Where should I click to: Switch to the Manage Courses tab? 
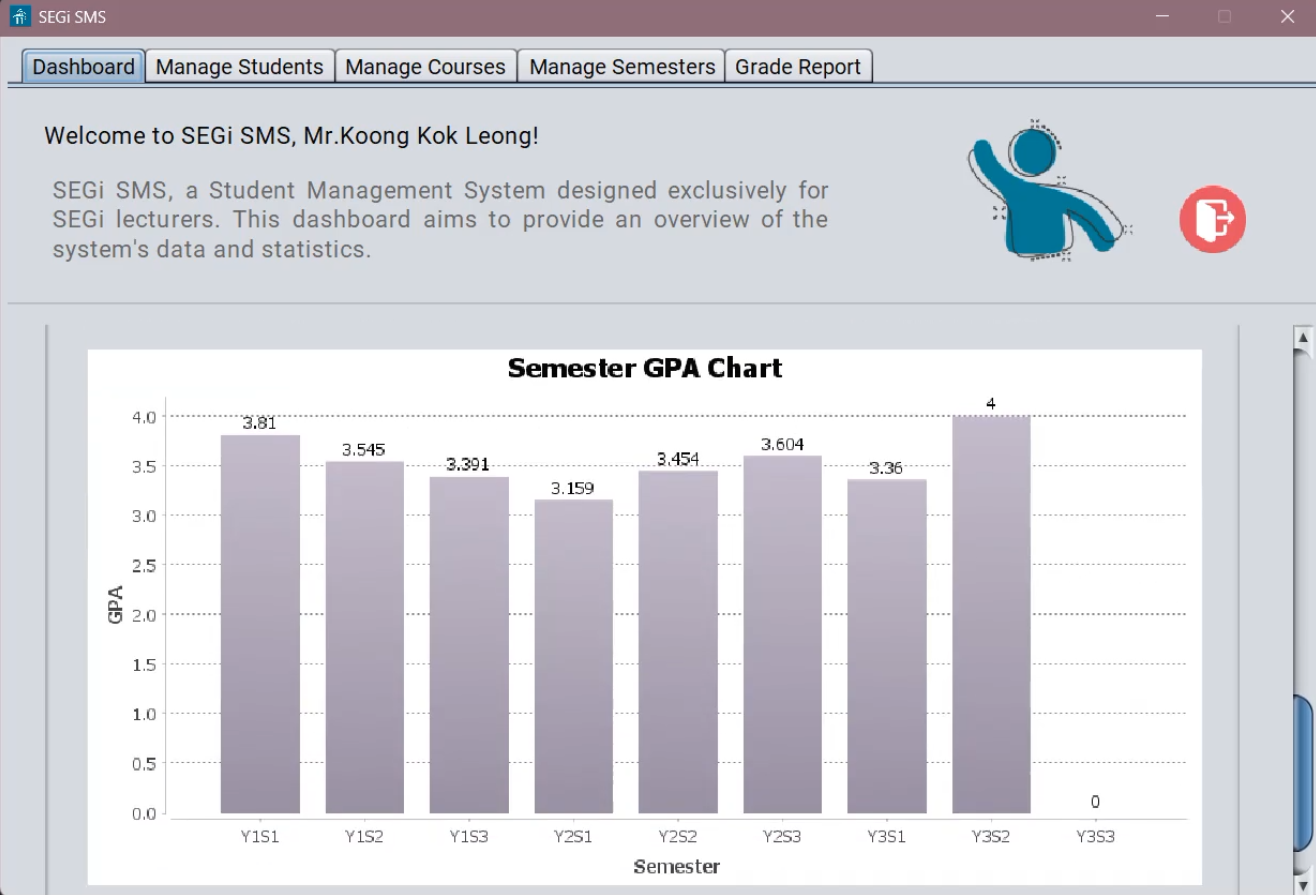point(425,67)
